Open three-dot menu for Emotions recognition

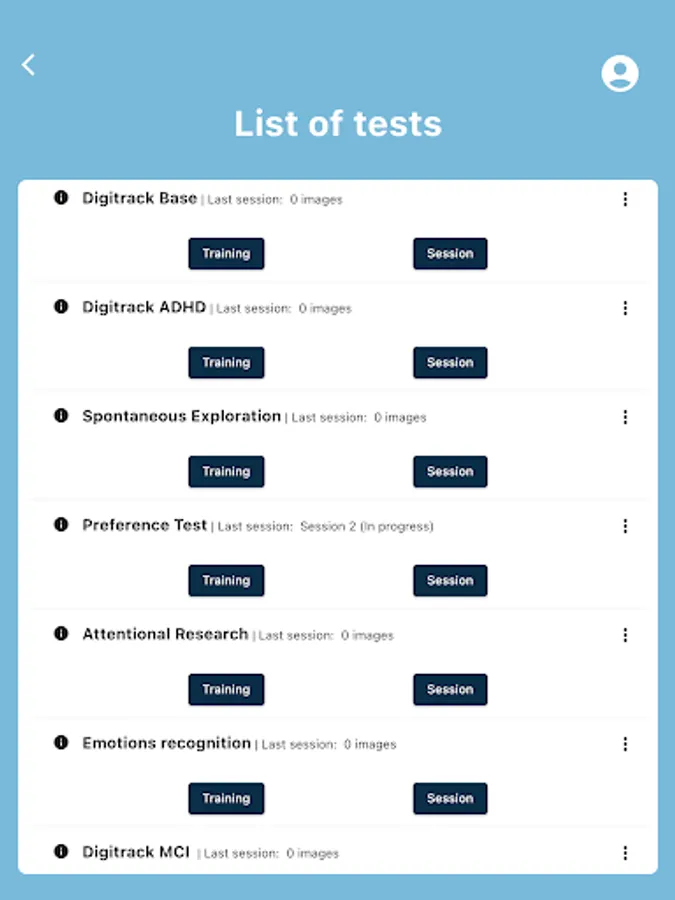coord(625,744)
